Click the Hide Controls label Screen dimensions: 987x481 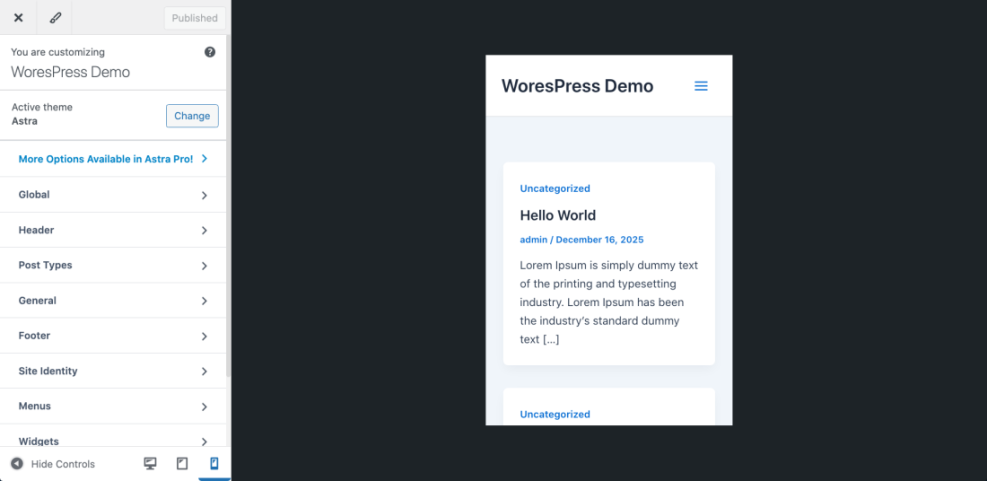63,464
